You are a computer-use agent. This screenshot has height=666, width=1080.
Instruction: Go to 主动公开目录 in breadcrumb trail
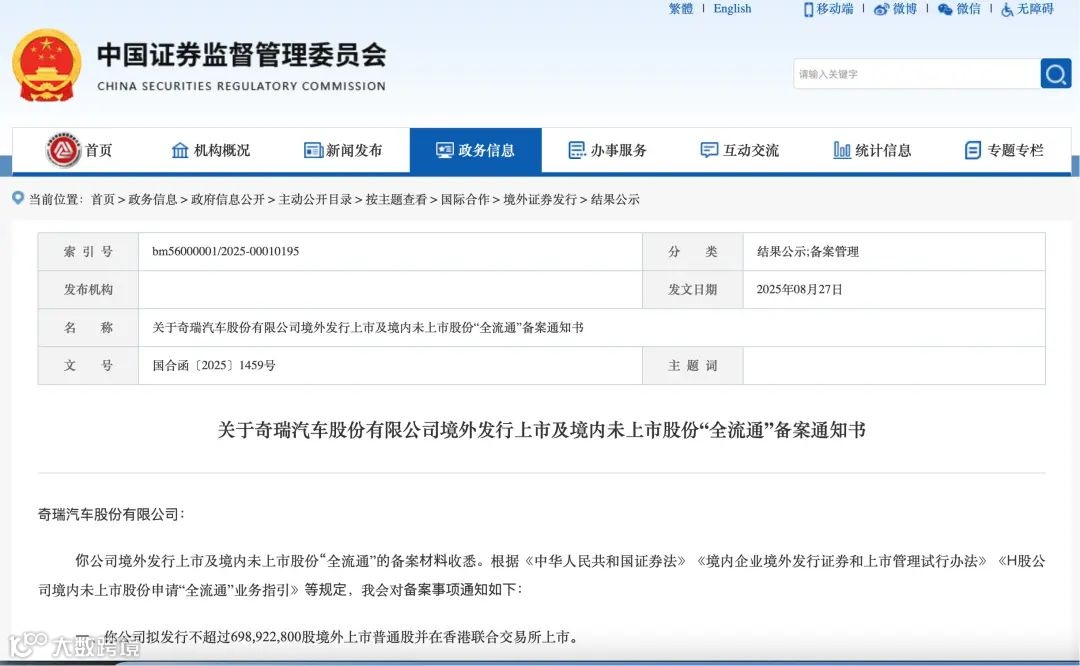click(315, 199)
